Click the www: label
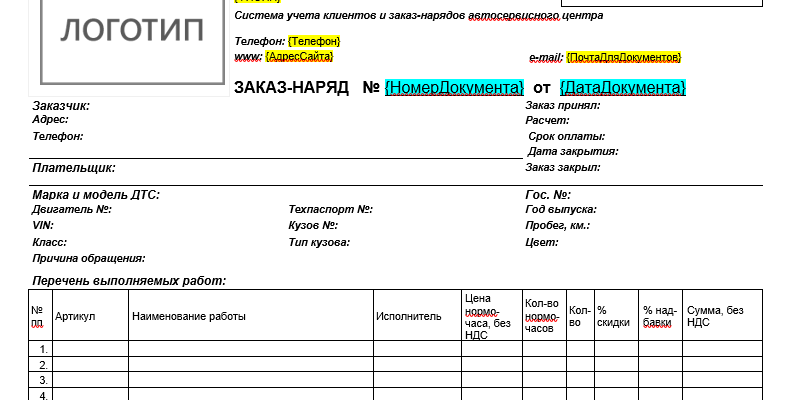 [248, 57]
